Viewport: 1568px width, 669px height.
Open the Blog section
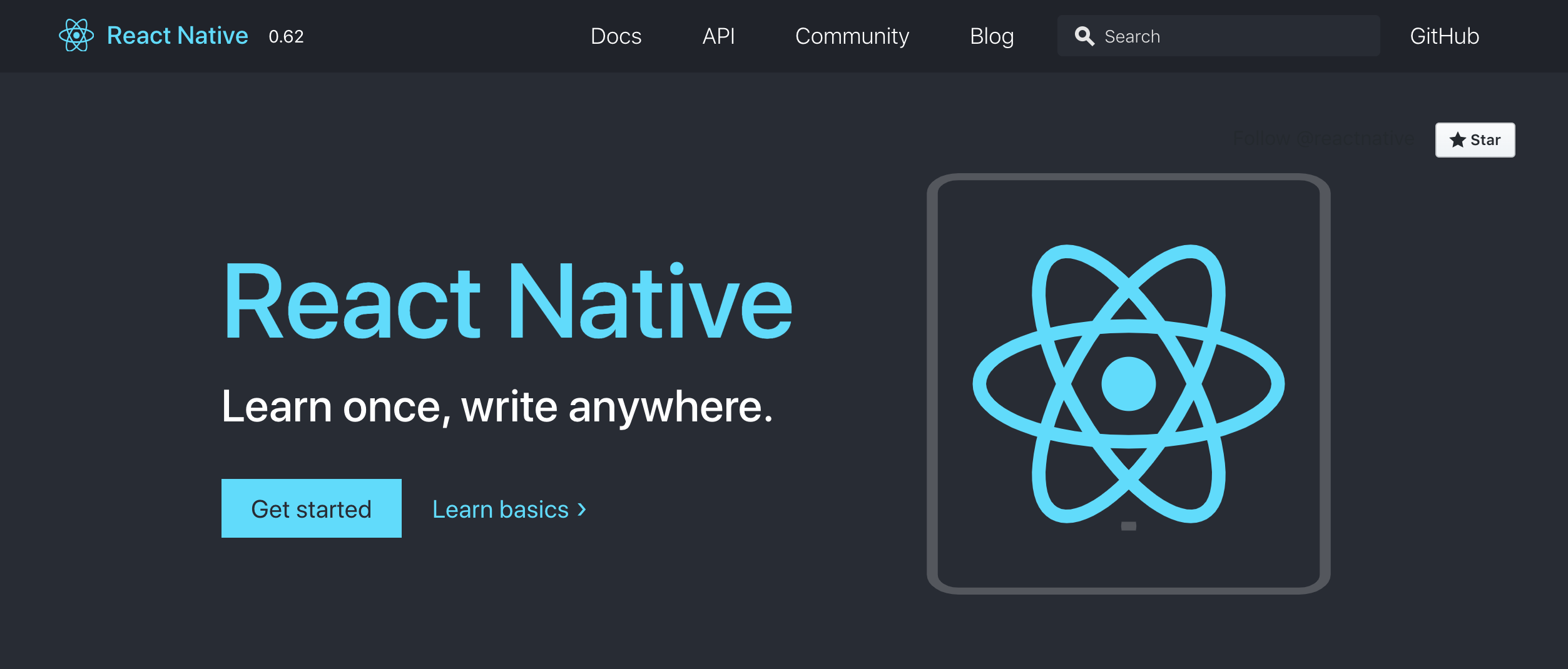pos(991,36)
